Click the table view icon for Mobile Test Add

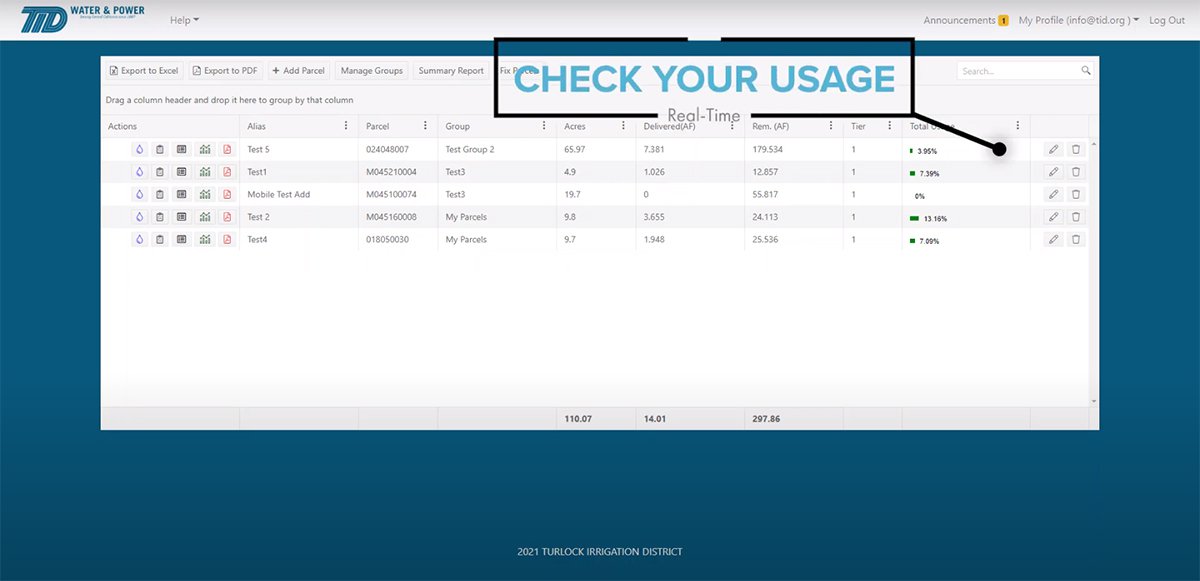181,194
